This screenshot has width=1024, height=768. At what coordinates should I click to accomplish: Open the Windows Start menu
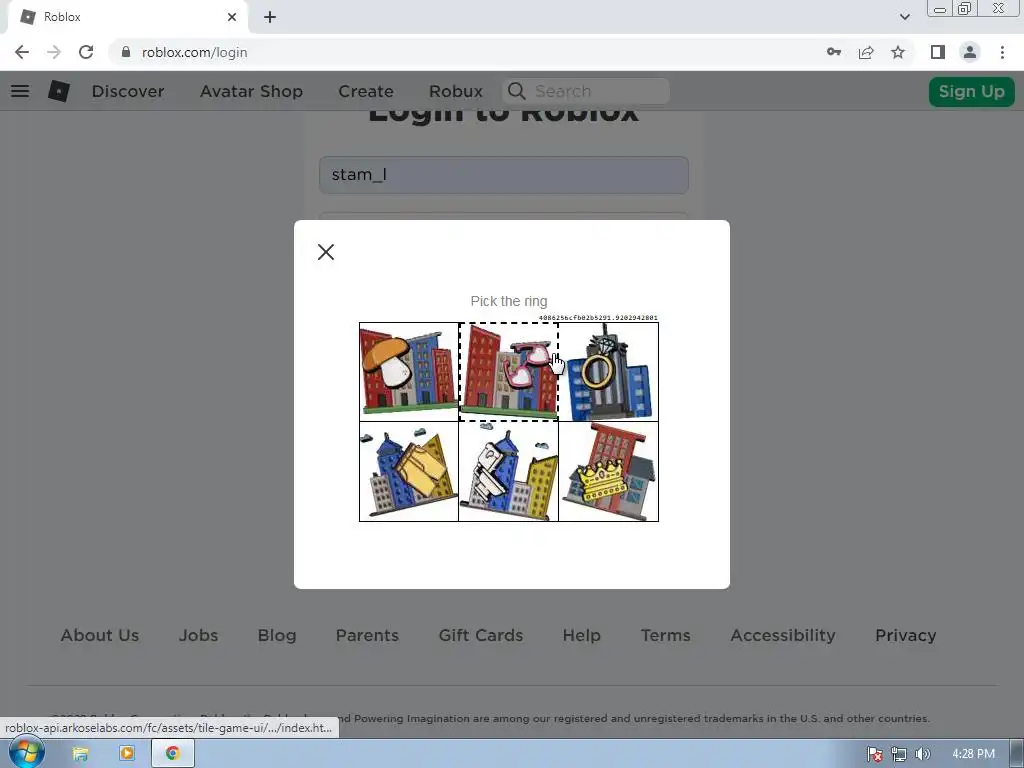point(27,753)
